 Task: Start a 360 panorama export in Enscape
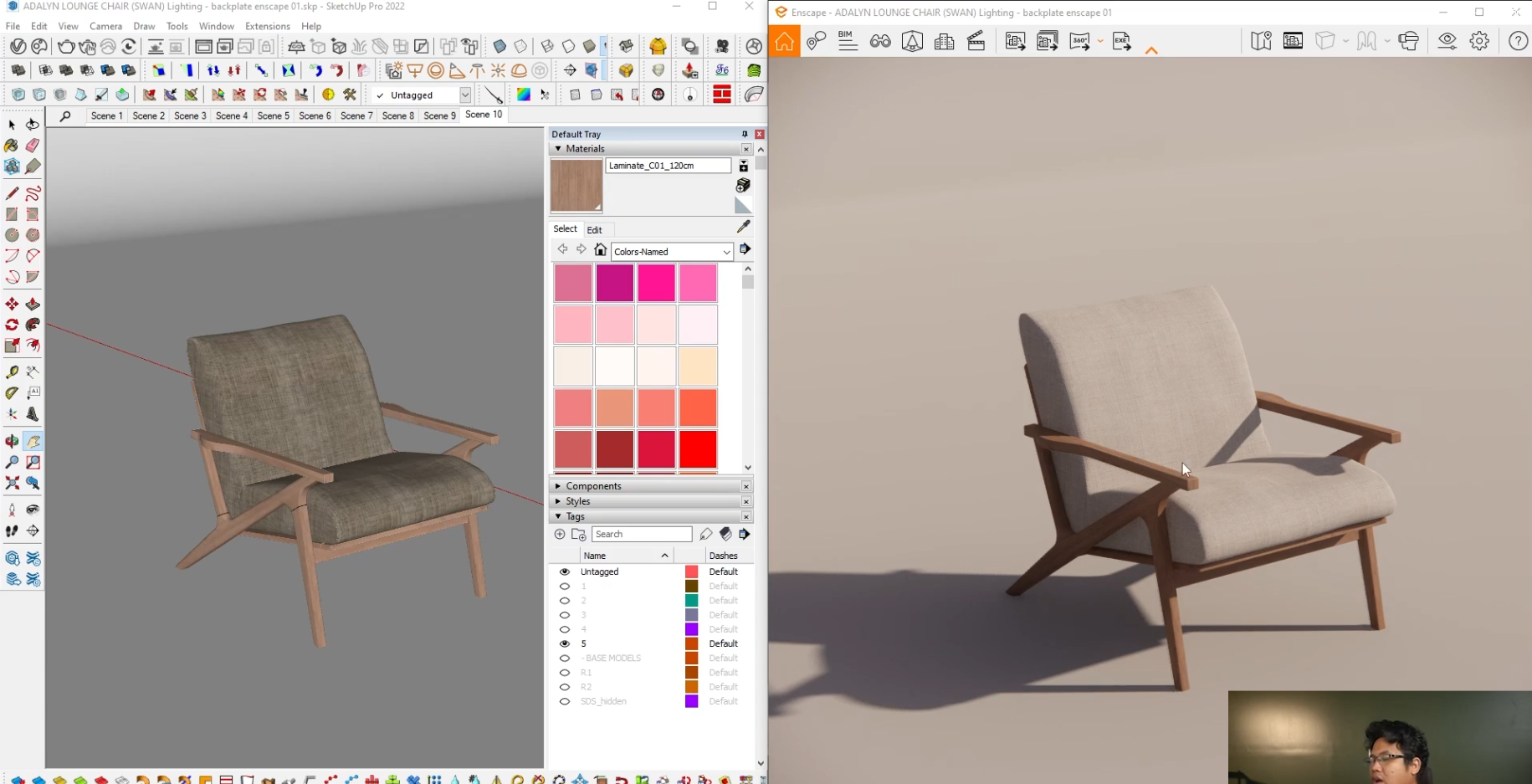click(1079, 40)
